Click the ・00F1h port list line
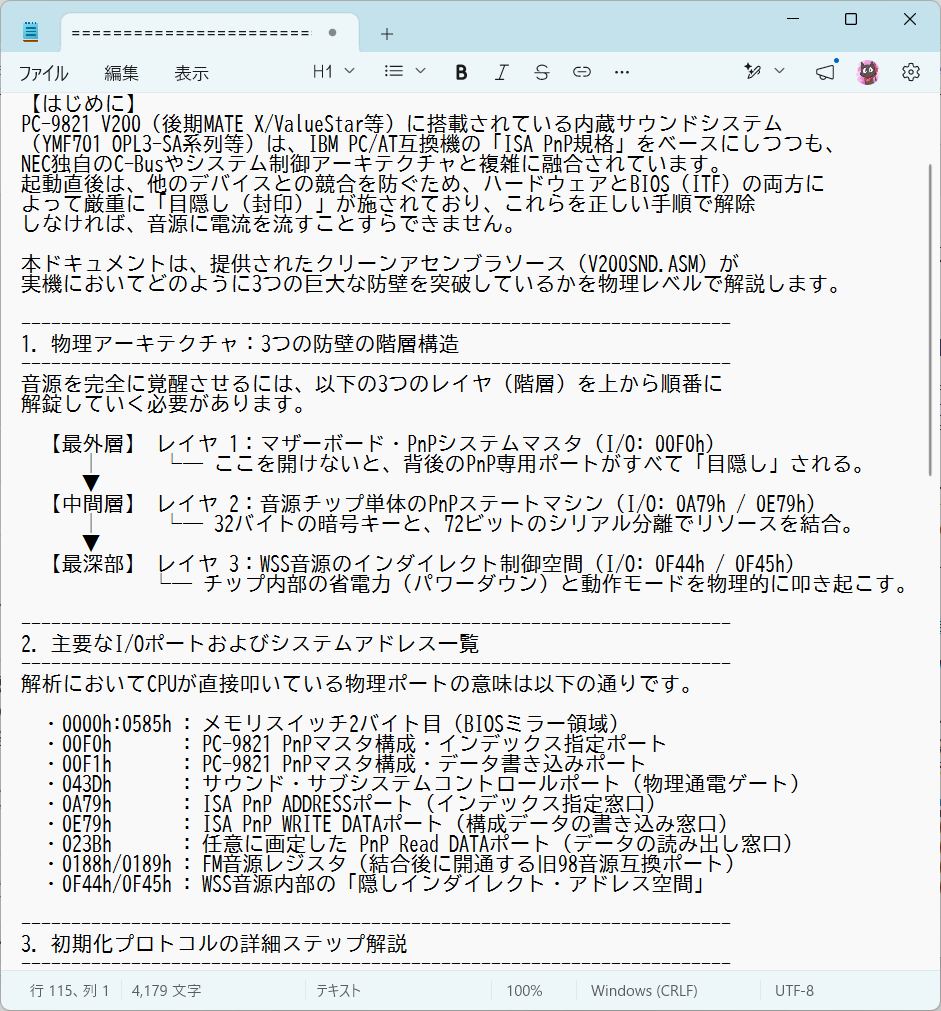 (346, 764)
